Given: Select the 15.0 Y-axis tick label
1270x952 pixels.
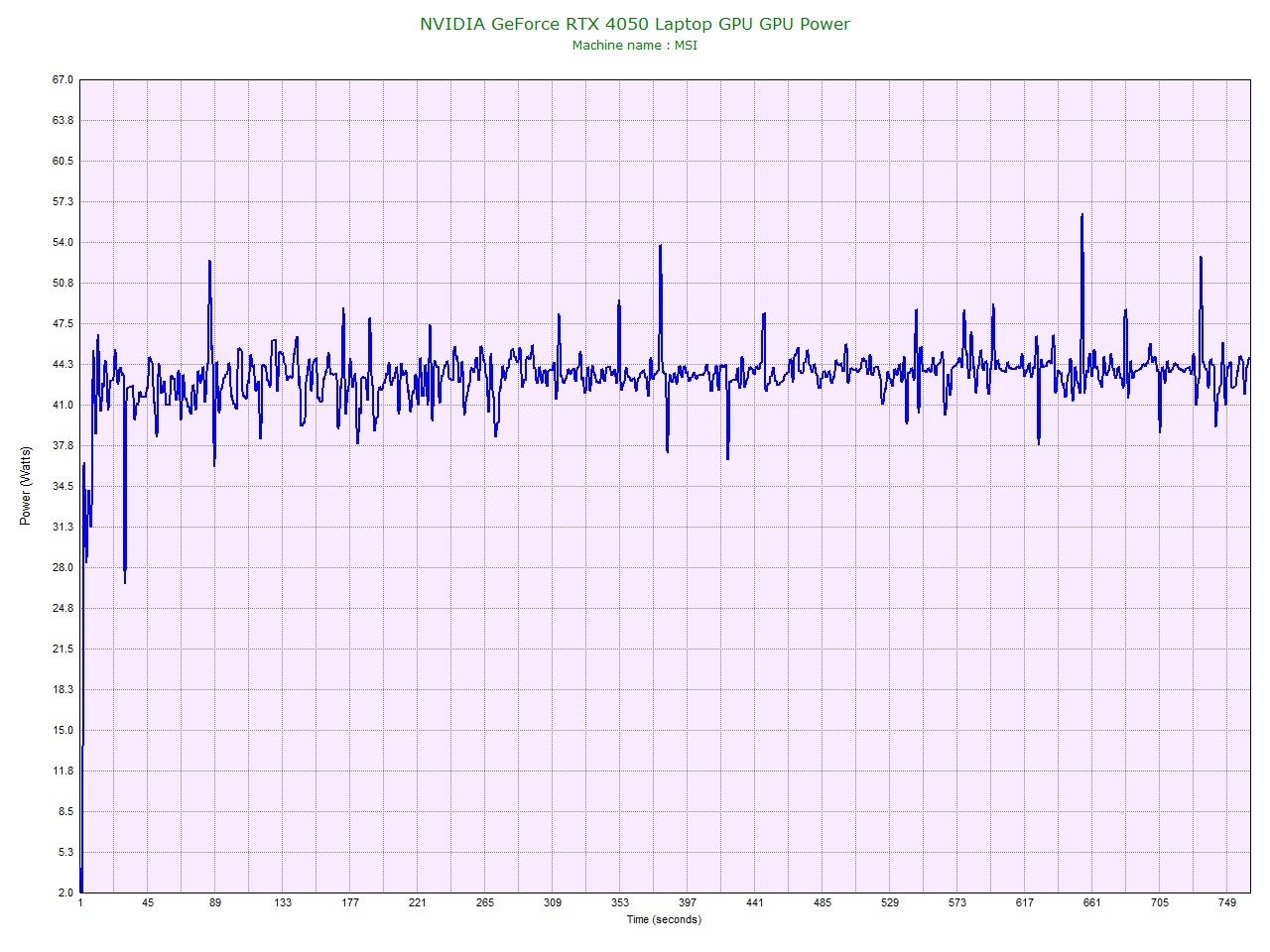Looking at the screenshot, I should coord(63,730).
